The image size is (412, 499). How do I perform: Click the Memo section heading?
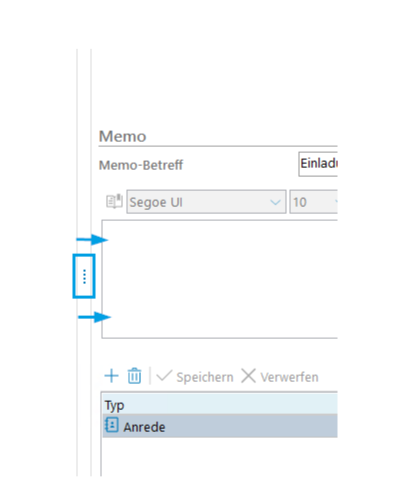pos(123,136)
